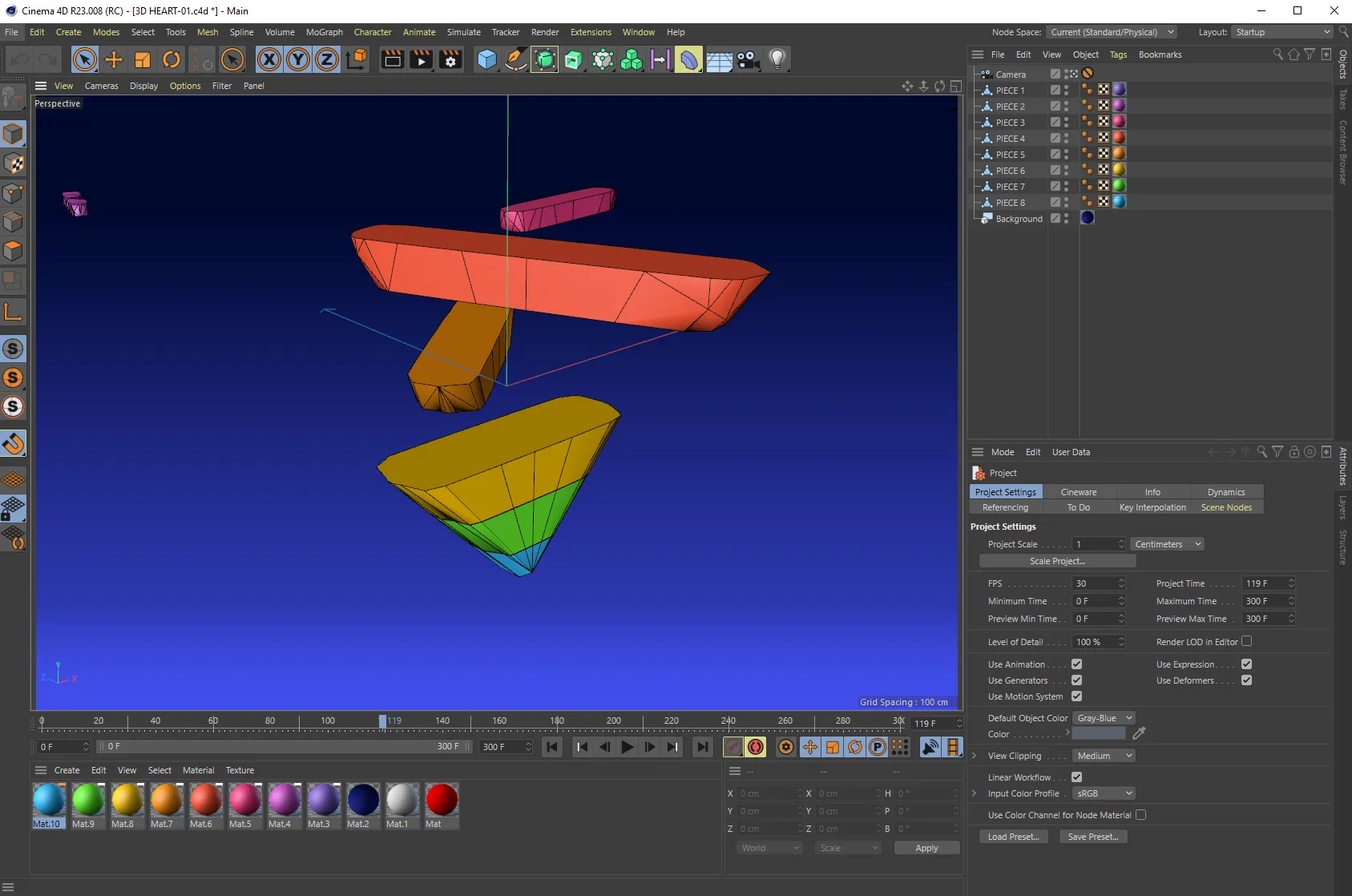Select the Move tool in top toolbar
This screenshot has height=896, width=1352.
(114, 60)
